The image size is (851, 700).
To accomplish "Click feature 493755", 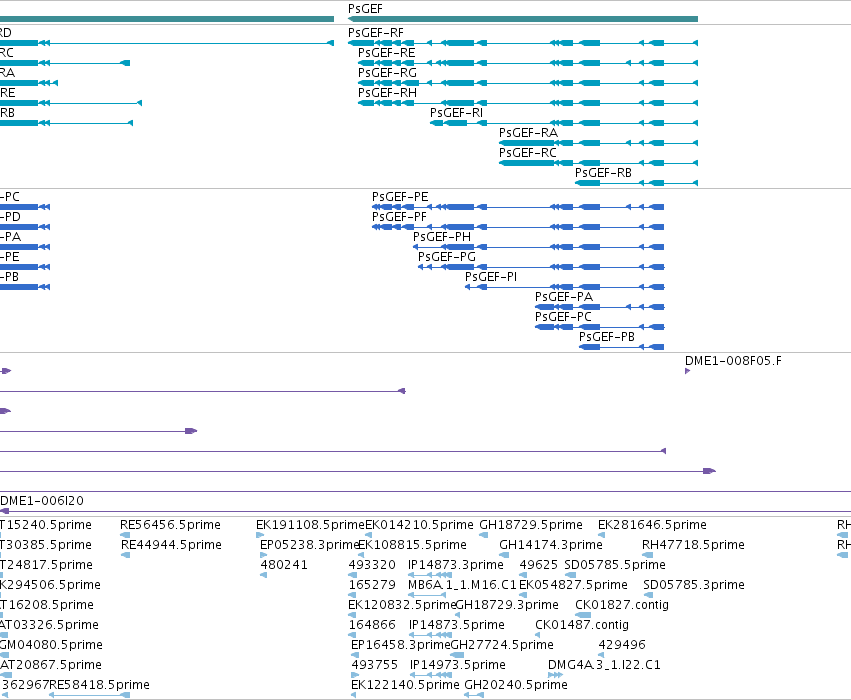I will point(374,665).
